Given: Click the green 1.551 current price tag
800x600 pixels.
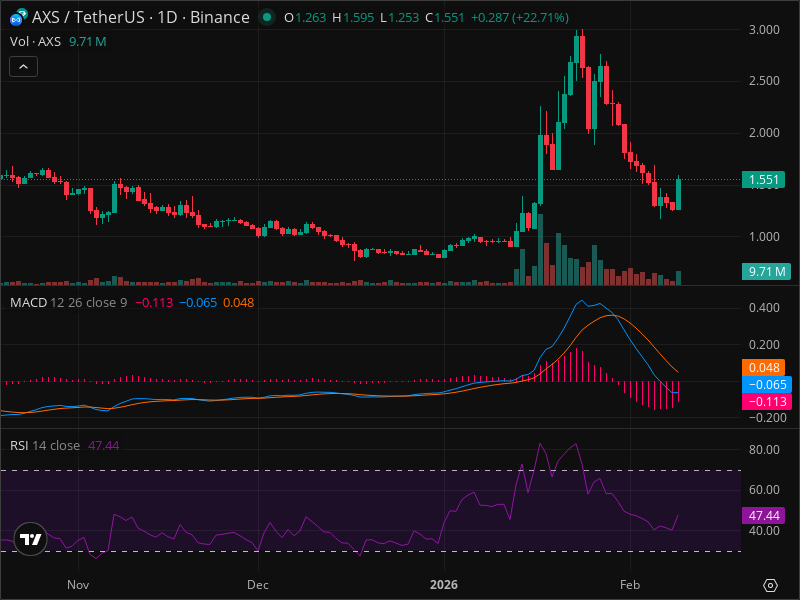Looking at the screenshot, I should pos(763,180).
